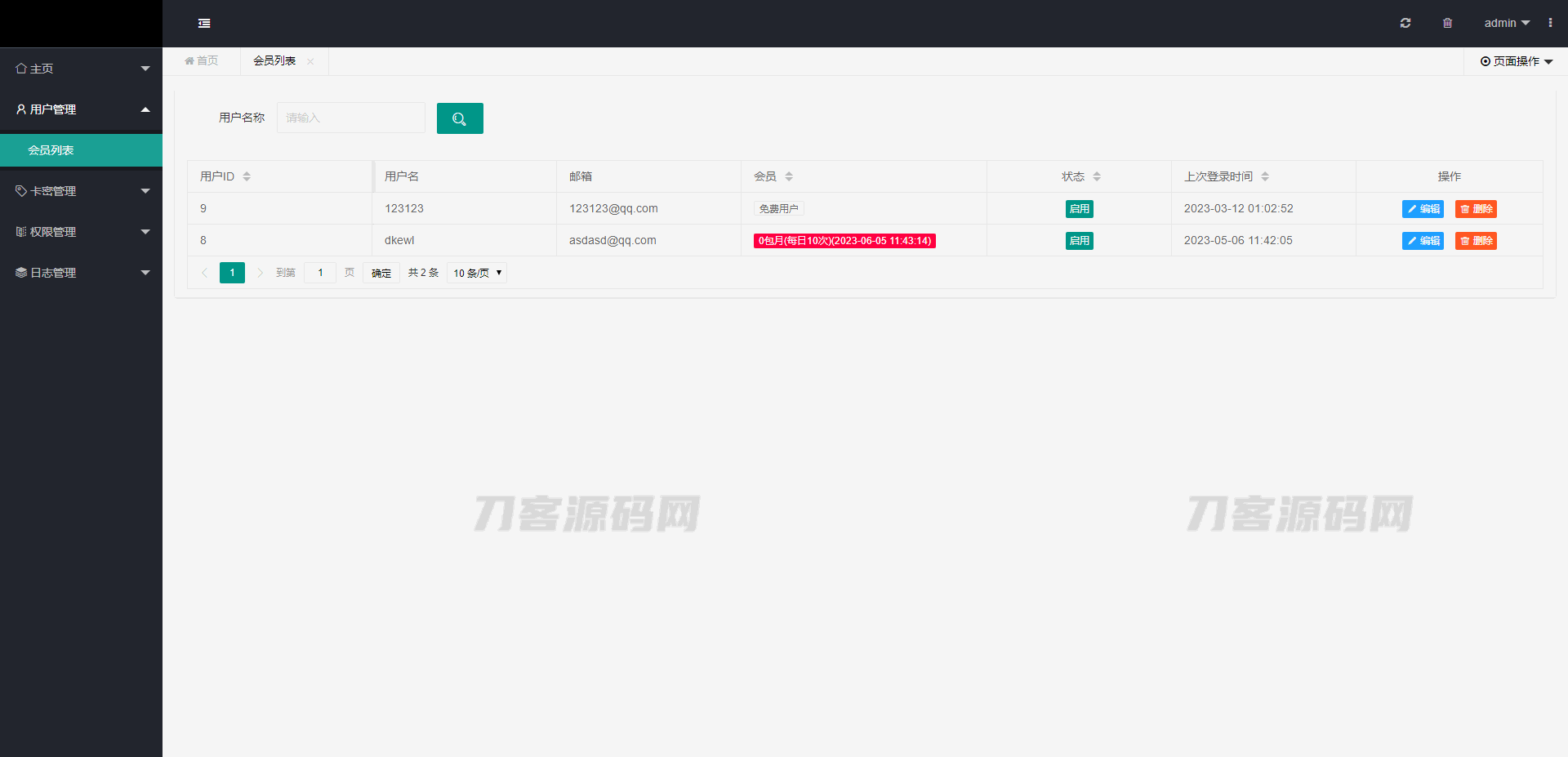Image resolution: width=1568 pixels, height=757 pixels.
Task: Open the 10 条/页 page size selector
Action: [x=477, y=273]
